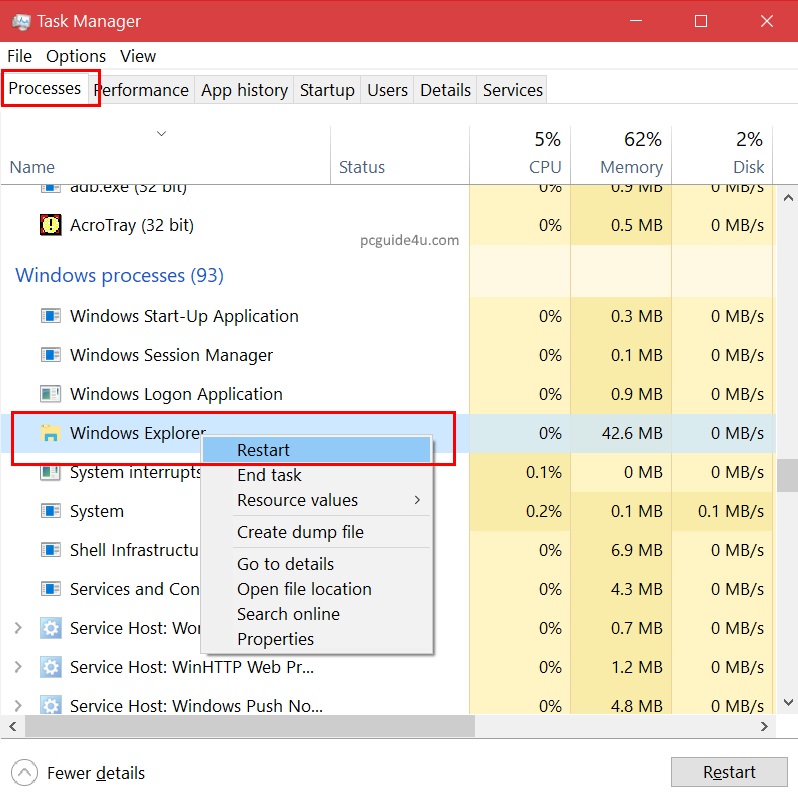The height and width of the screenshot is (804, 798).
Task: Sort processes by Memory column header
Action: tap(630, 155)
